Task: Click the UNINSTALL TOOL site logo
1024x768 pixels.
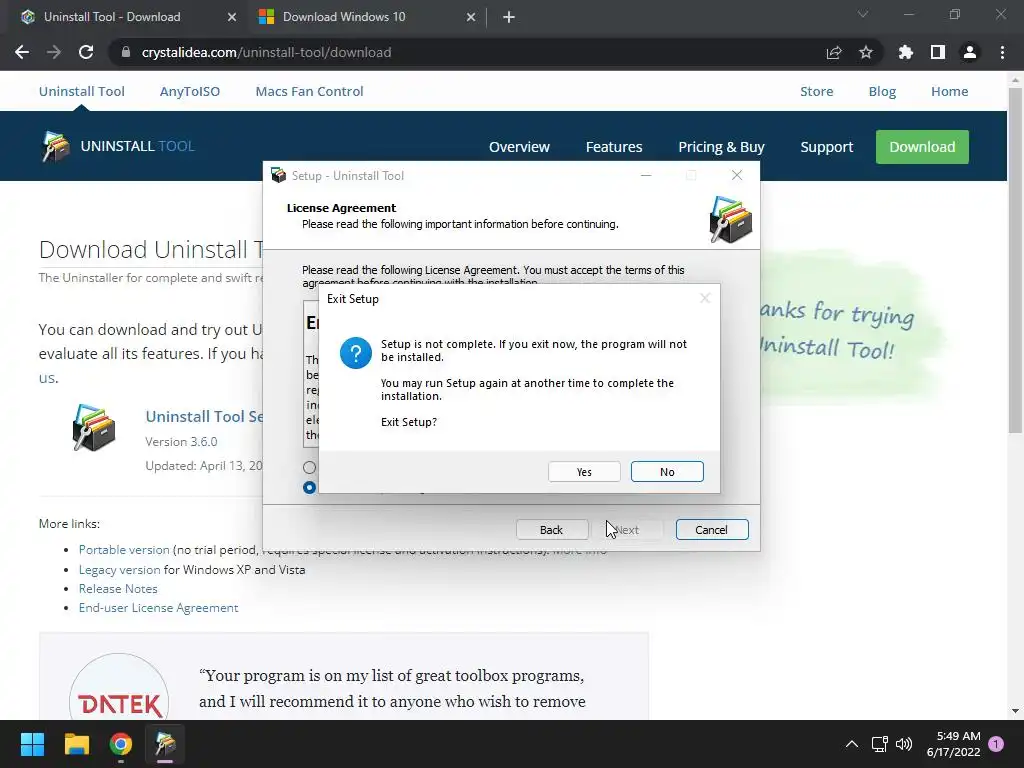Action: point(118,146)
